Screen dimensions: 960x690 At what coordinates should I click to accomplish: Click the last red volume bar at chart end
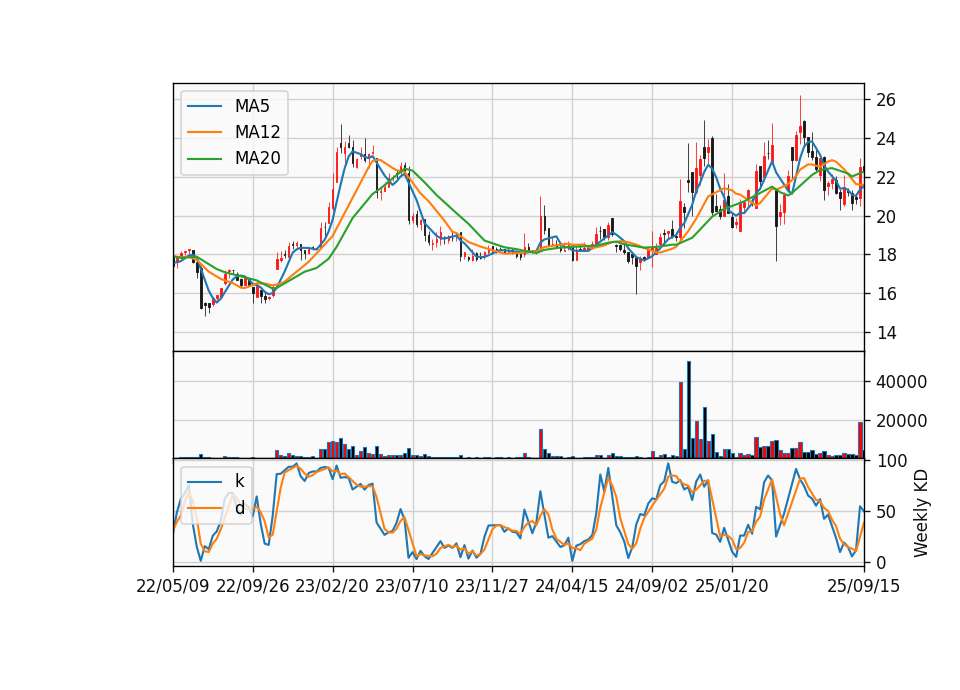click(x=860, y=440)
